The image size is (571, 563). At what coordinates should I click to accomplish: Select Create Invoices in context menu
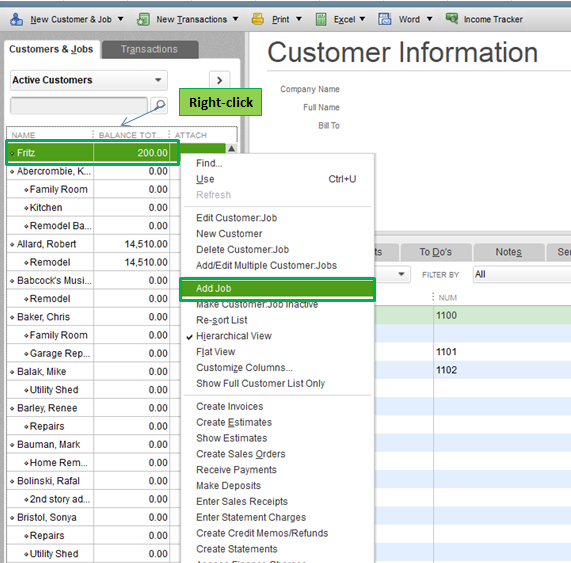tap(229, 406)
